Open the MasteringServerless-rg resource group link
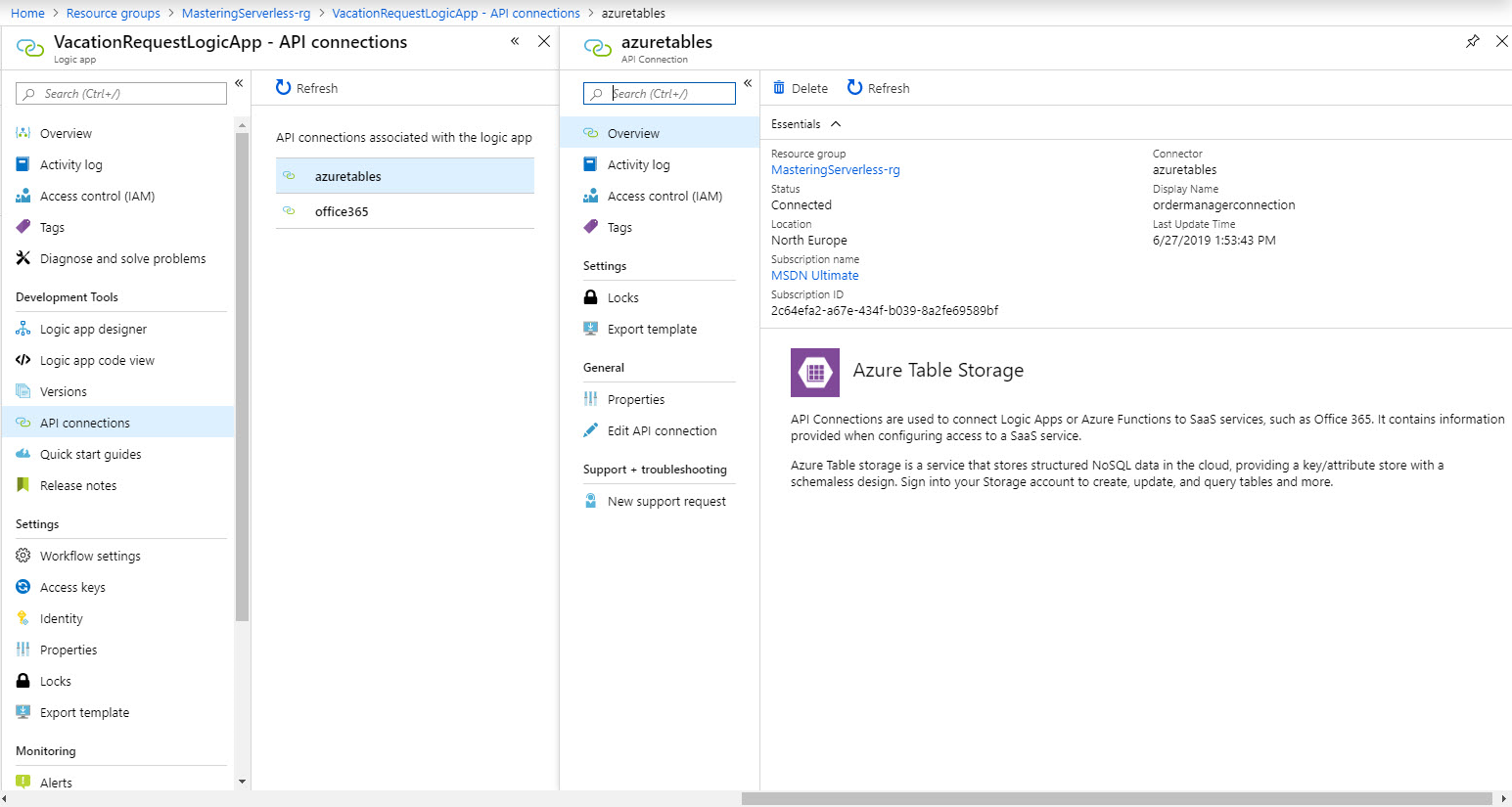Viewport: 1512px width, 807px height. click(x=836, y=169)
